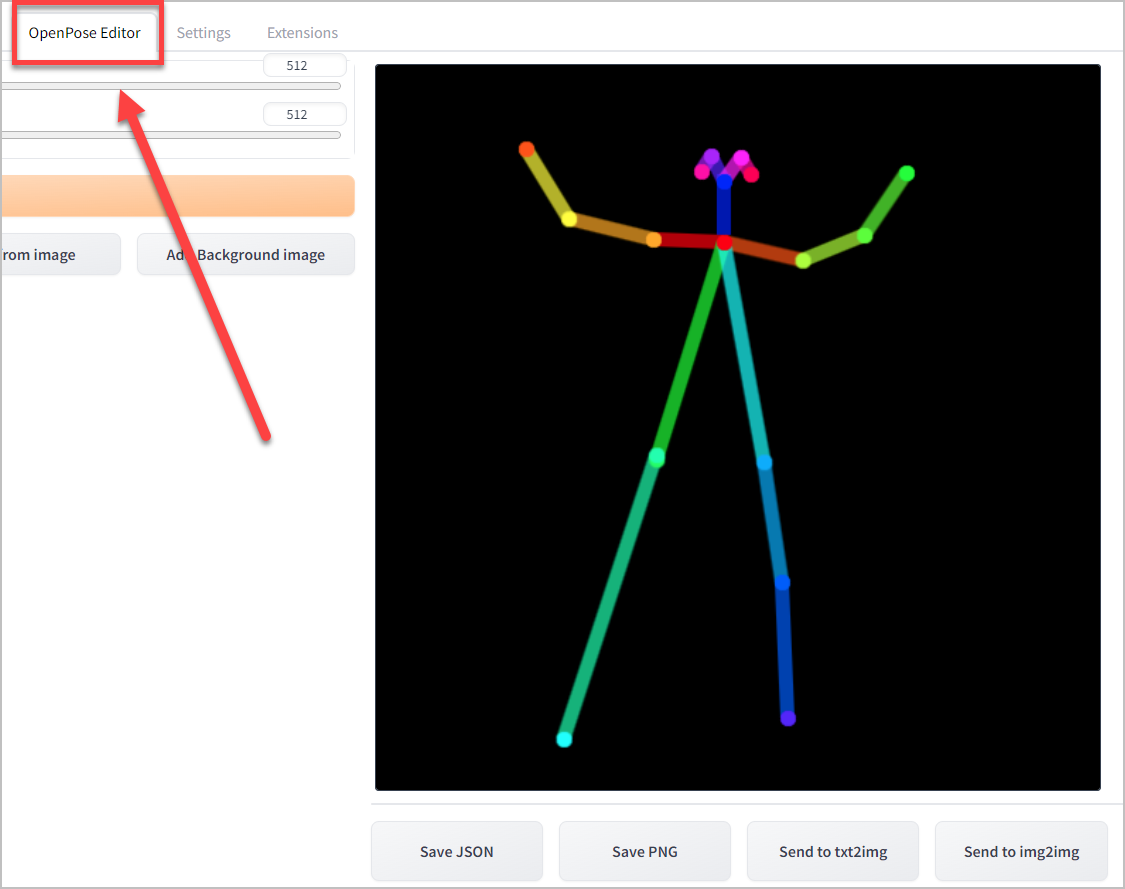Image resolution: width=1125 pixels, height=889 pixels.
Task: Click the width value field showing 512
Action: click(x=304, y=64)
